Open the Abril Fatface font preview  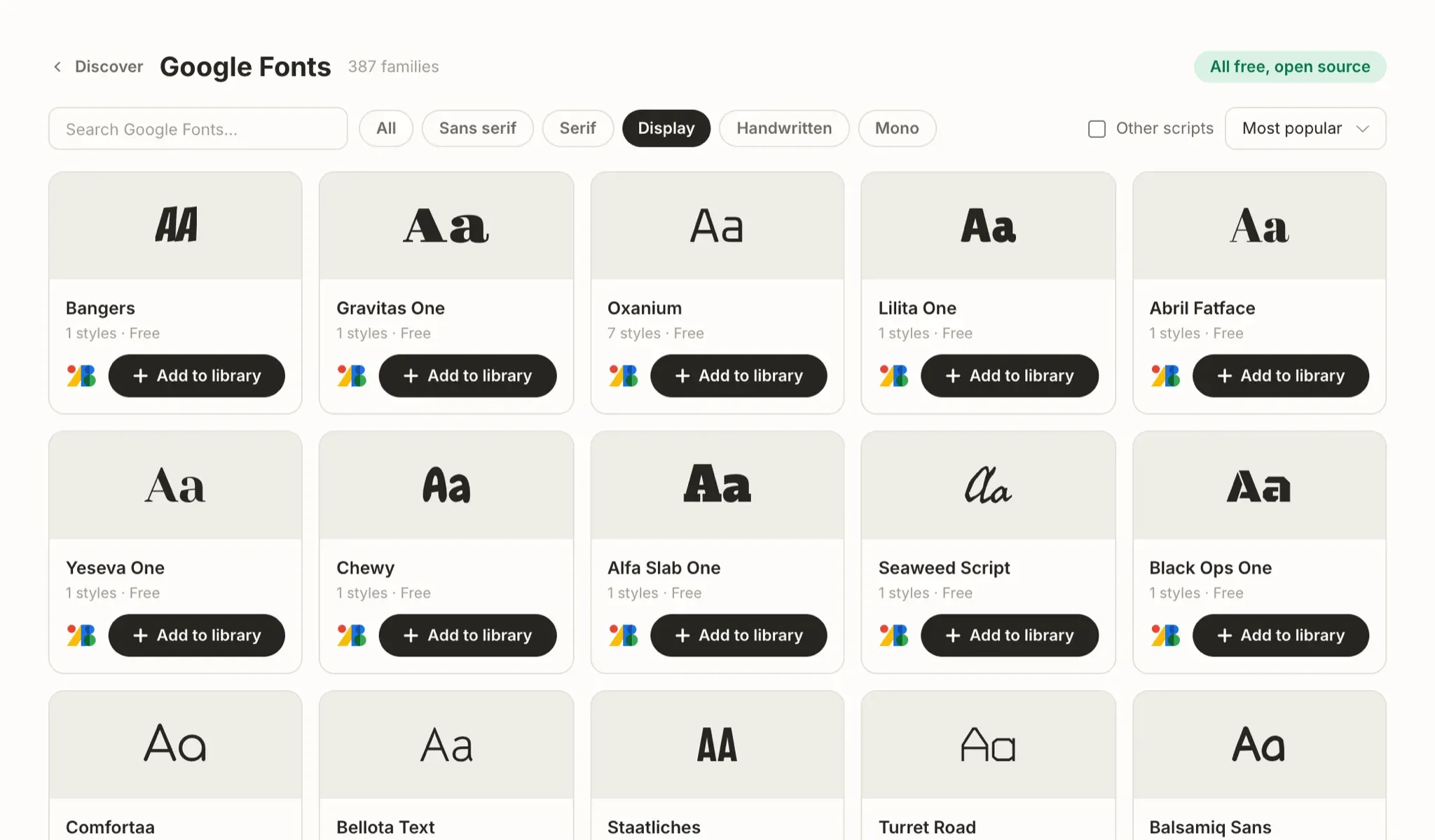(x=1259, y=226)
